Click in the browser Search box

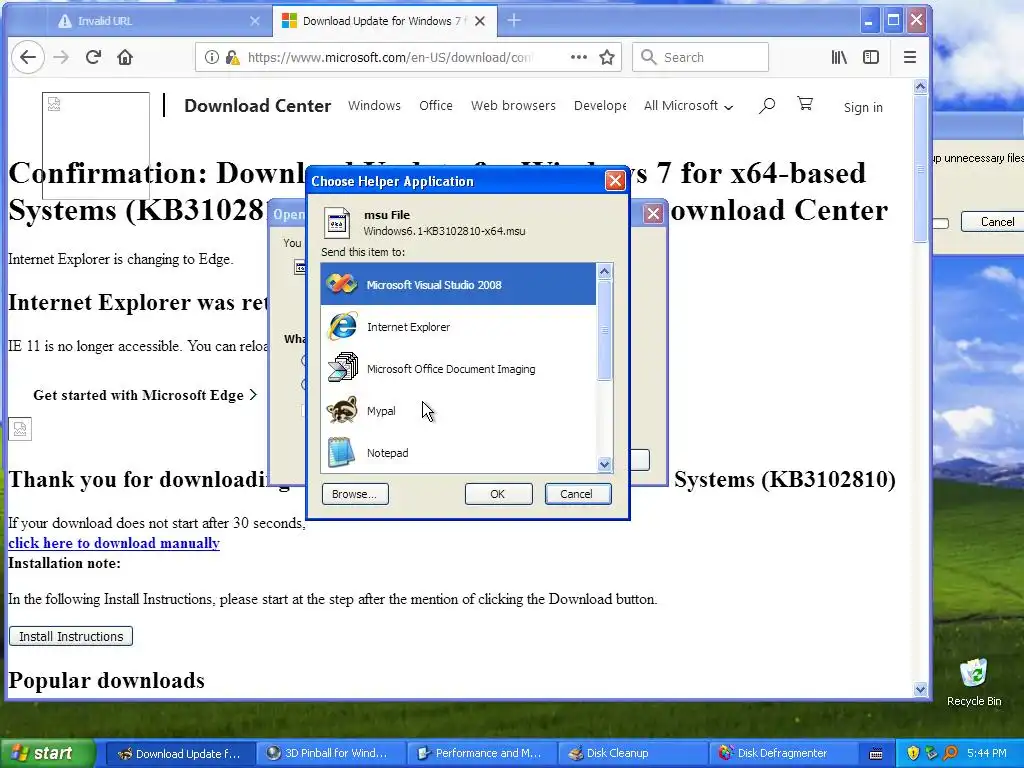(x=700, y=57)
